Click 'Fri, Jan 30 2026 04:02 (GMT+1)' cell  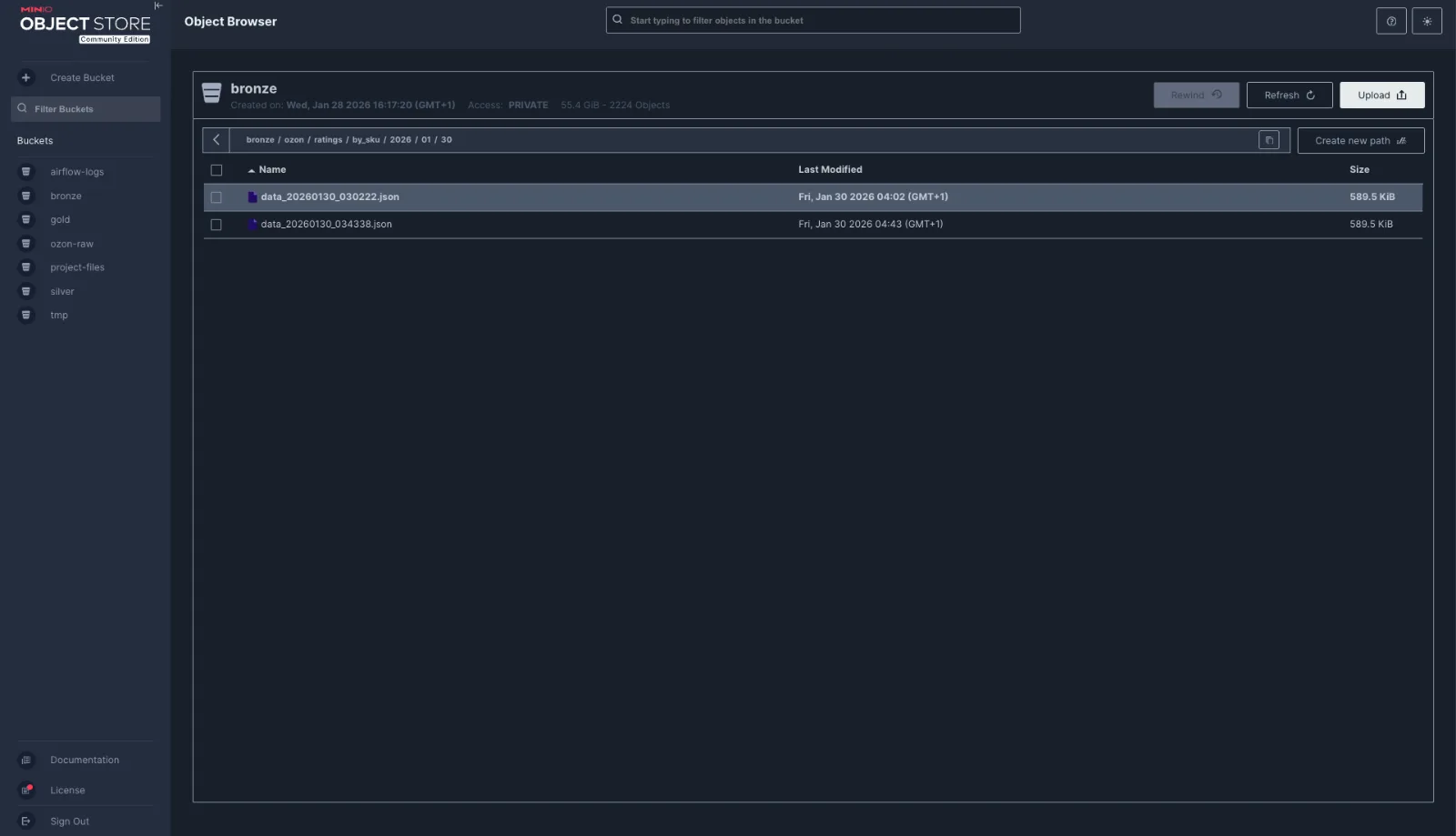point(873,196)
